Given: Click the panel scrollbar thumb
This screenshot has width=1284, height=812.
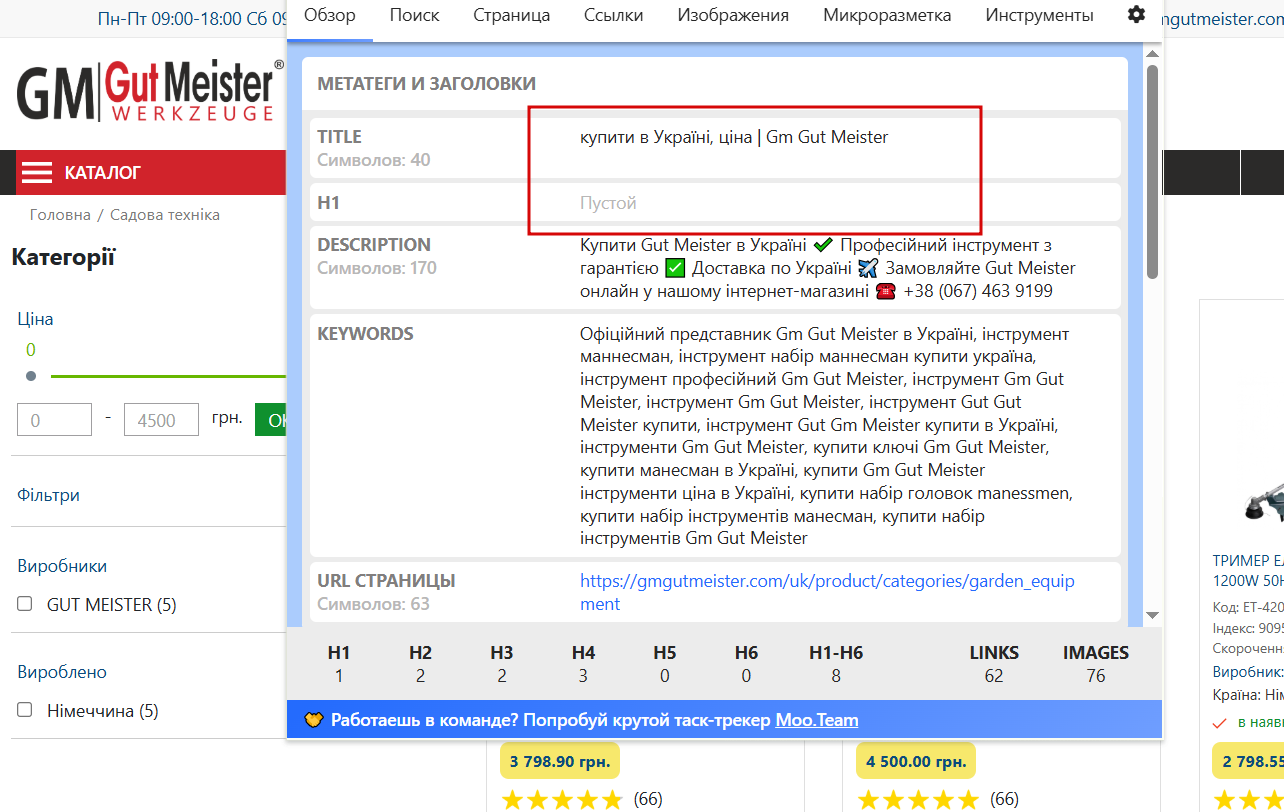Looking at the screenshot, I should click(x=1152, y=170).
